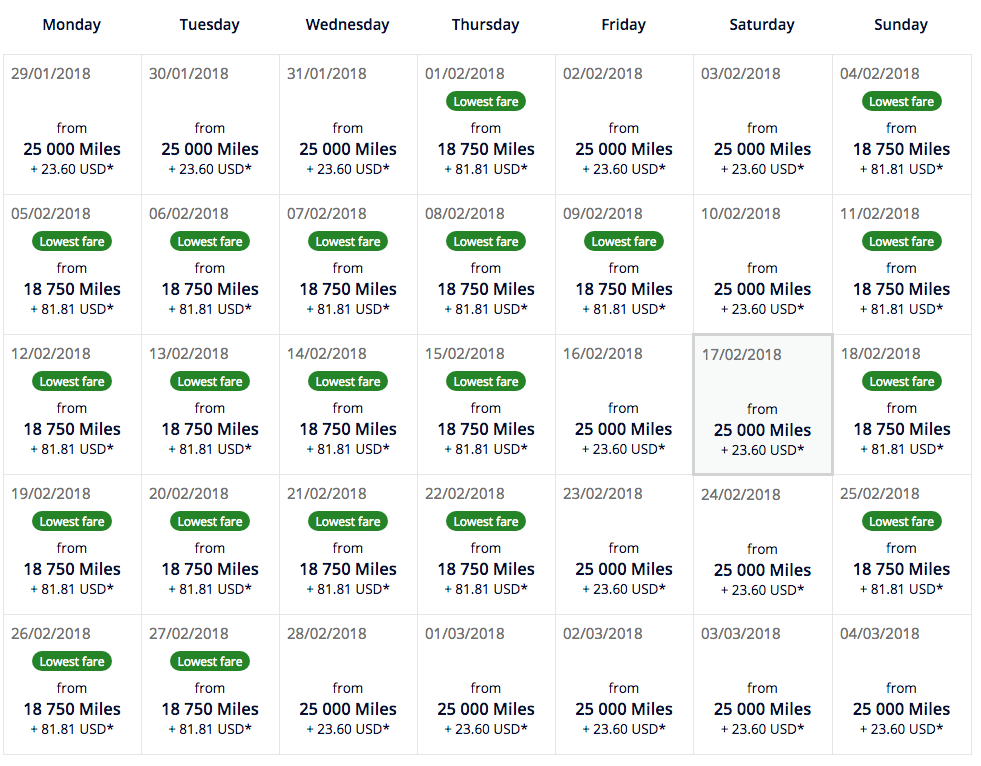Click the Saturday column header

click(x=762, y=25)
